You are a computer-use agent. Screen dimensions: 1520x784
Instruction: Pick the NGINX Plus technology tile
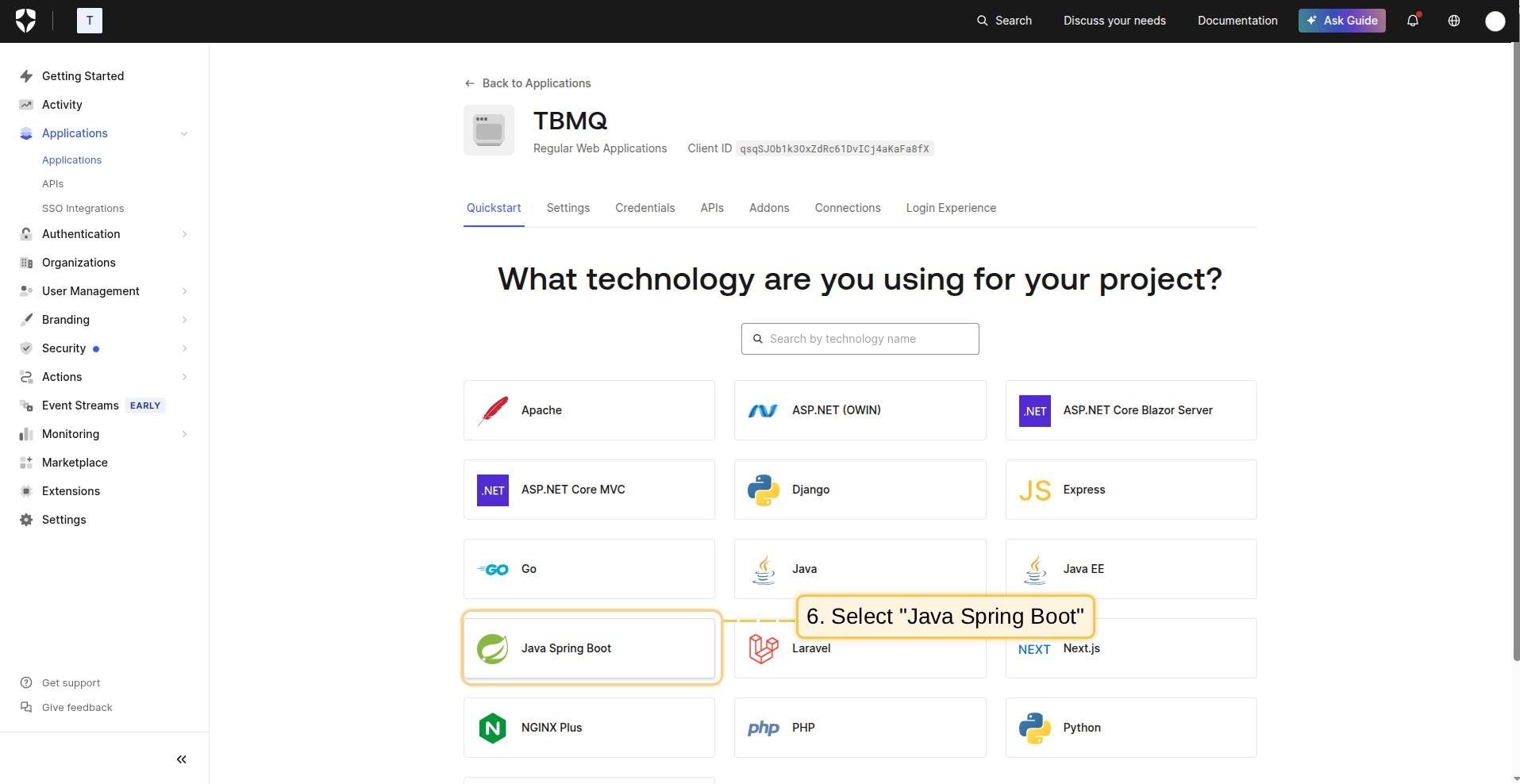589,728
